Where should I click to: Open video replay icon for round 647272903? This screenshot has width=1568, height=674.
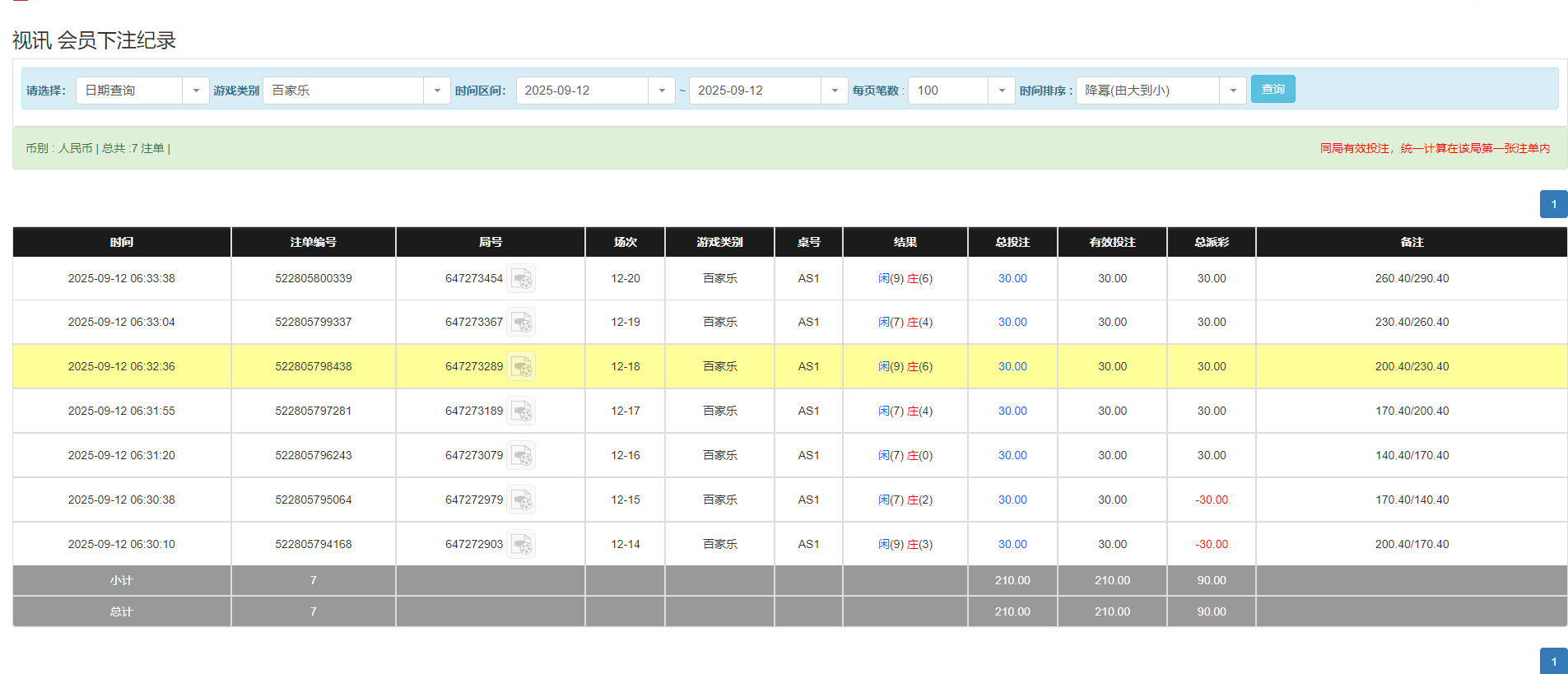point(521,545)
